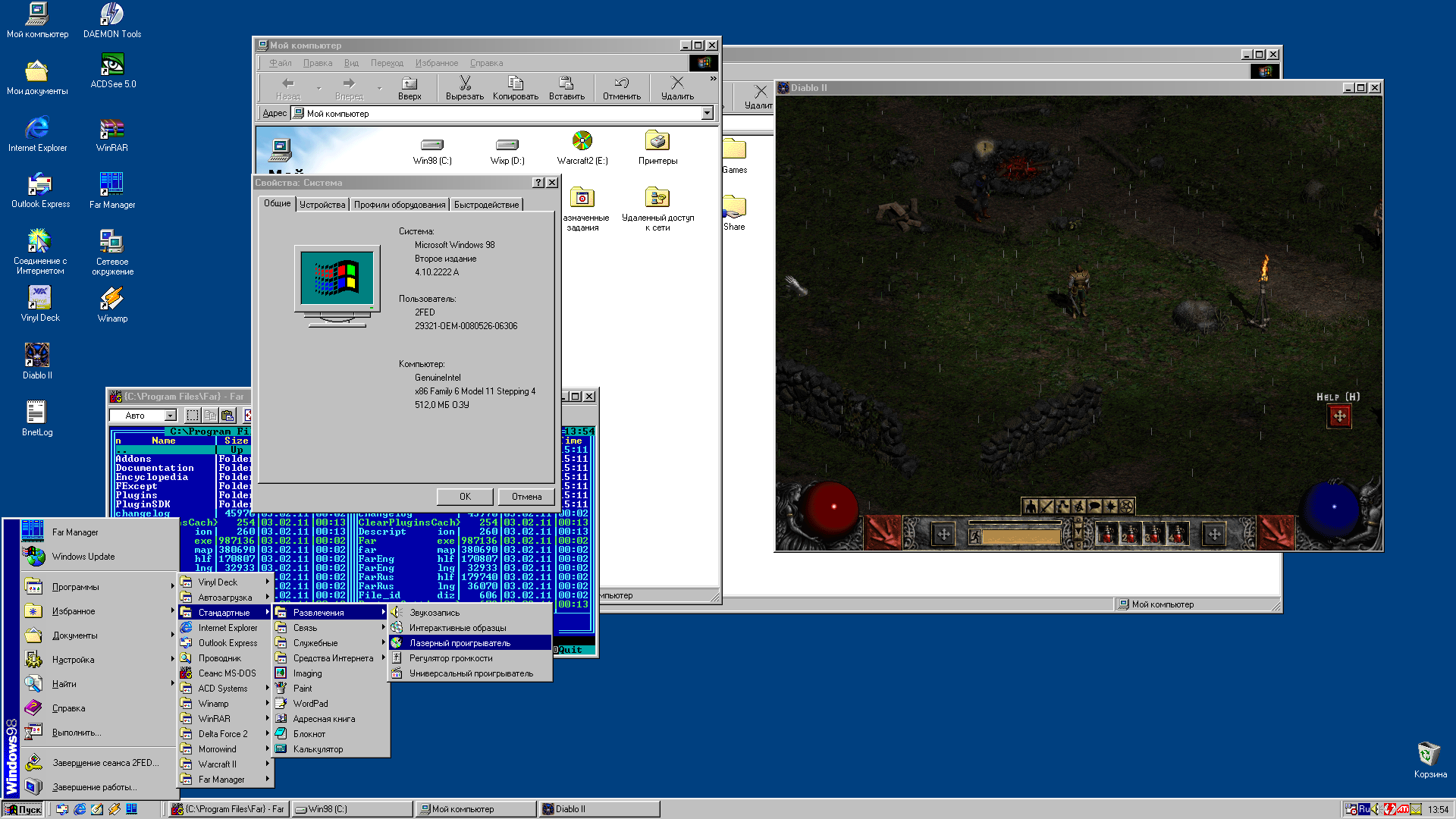1456x819 pixels.
Task: Open the Избранное menu in Мой компьютер
Action: 437,63
